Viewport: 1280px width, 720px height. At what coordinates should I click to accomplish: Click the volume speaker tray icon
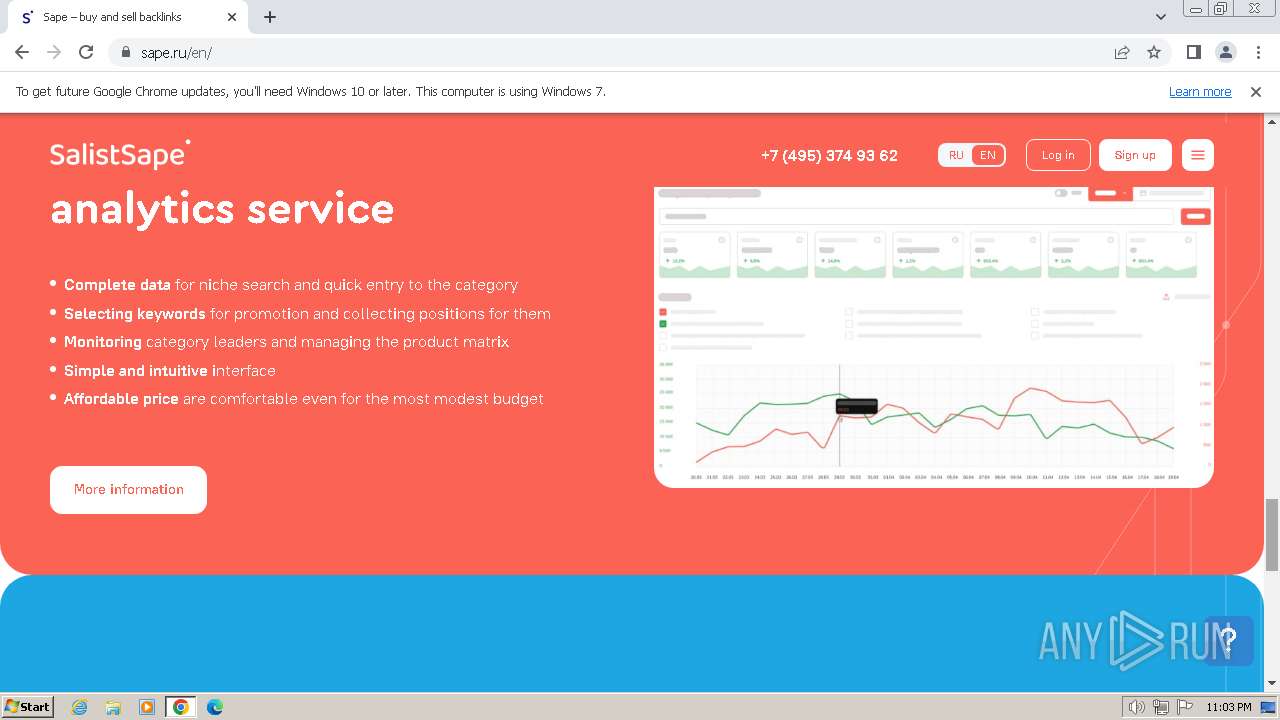click(1137, 707)
